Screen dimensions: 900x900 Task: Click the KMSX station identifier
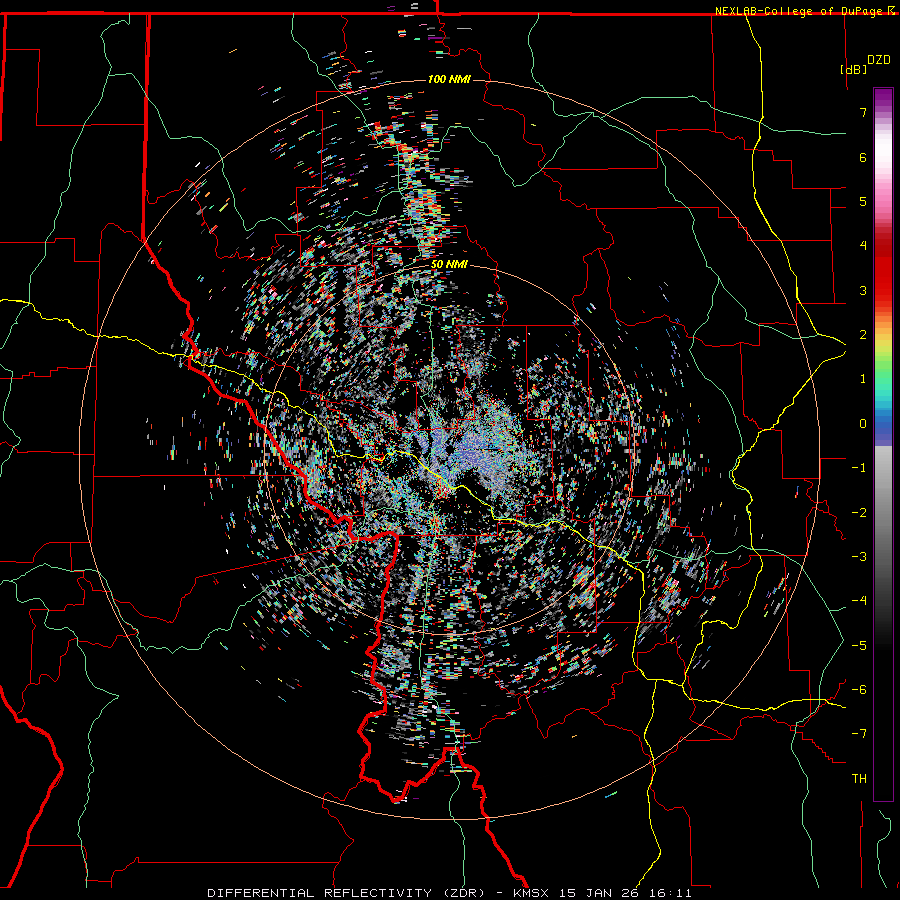tap(531, 893)
